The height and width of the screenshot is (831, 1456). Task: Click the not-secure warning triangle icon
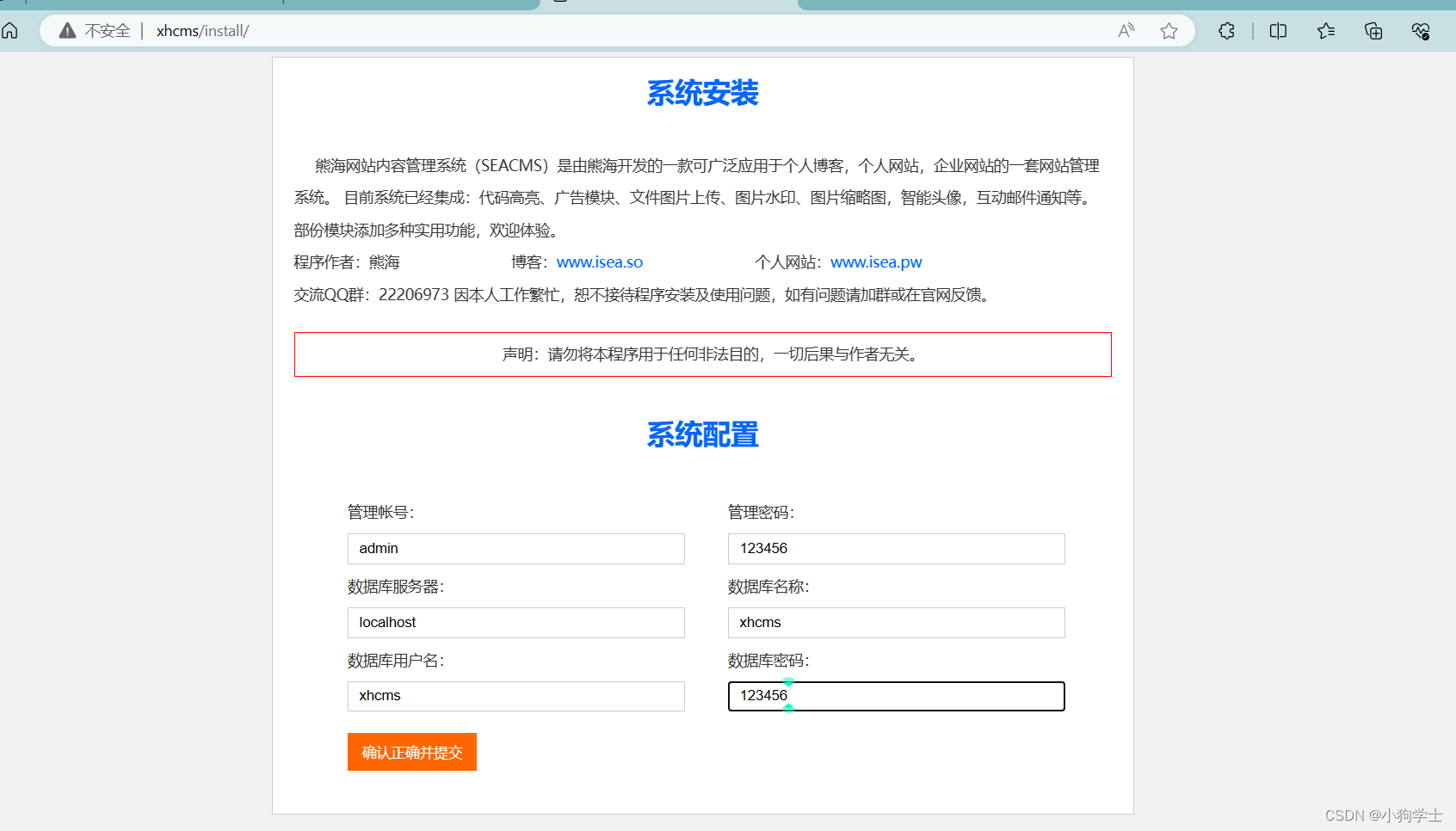pyautogui.click(x=67, y=31)
